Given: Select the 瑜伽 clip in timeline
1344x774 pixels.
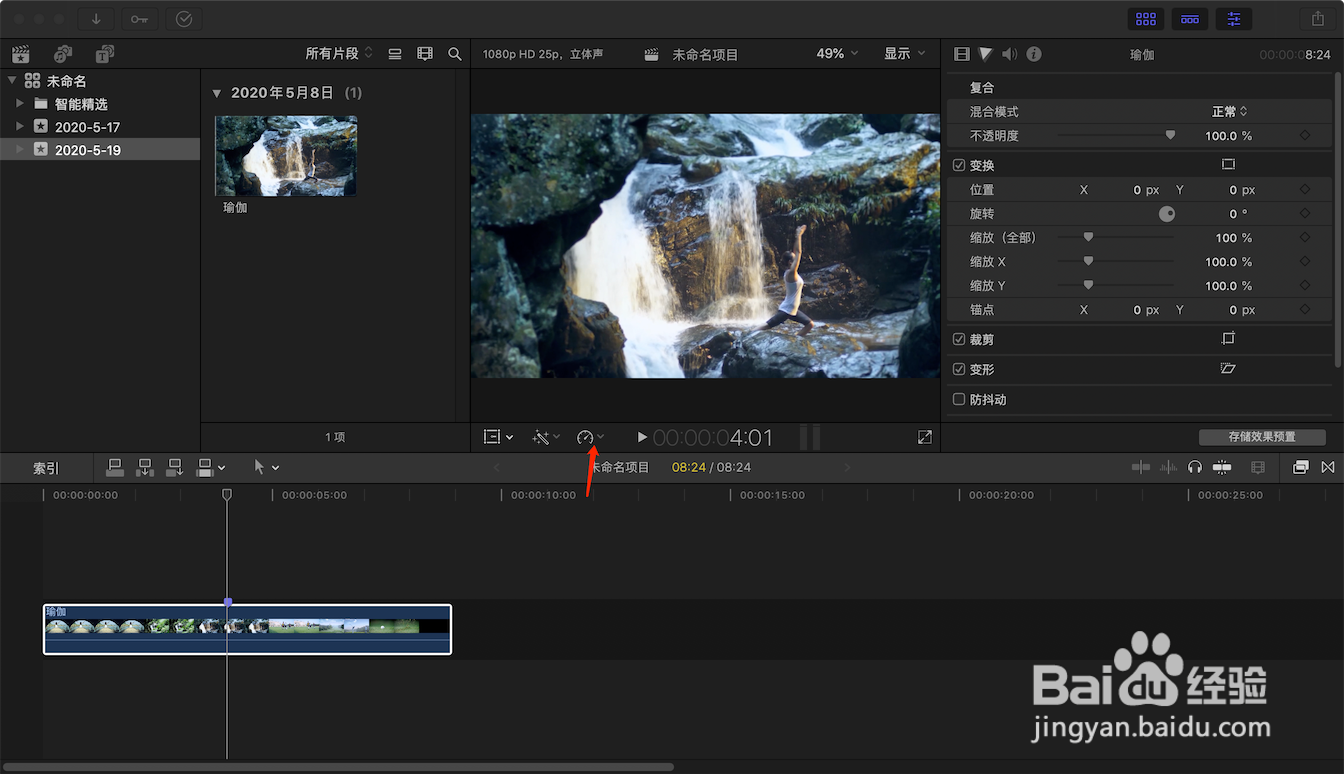Looking at the screenshot, I should (x=247, y=629).
